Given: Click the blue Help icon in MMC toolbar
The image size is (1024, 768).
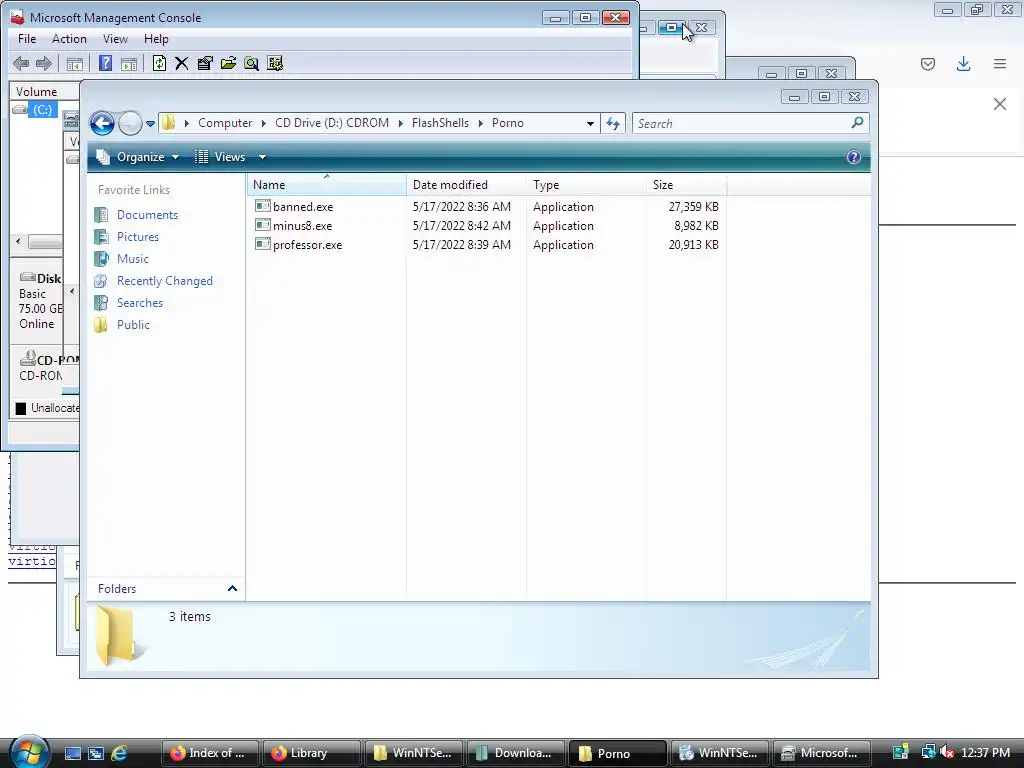Looking at the screenshot, I should point(105,63).
